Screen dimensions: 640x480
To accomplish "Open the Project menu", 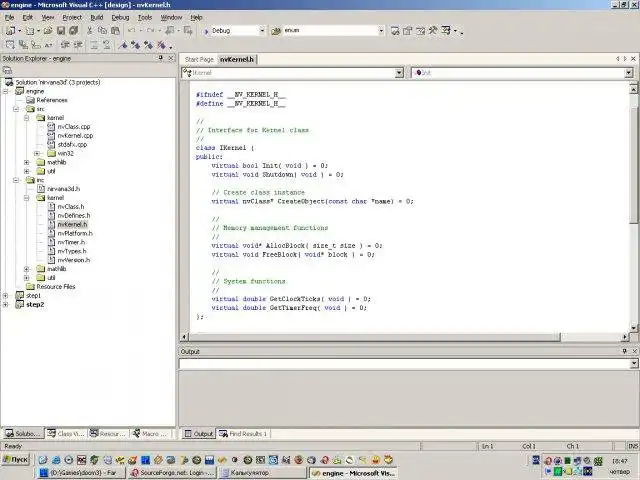I will coord(72,17).
